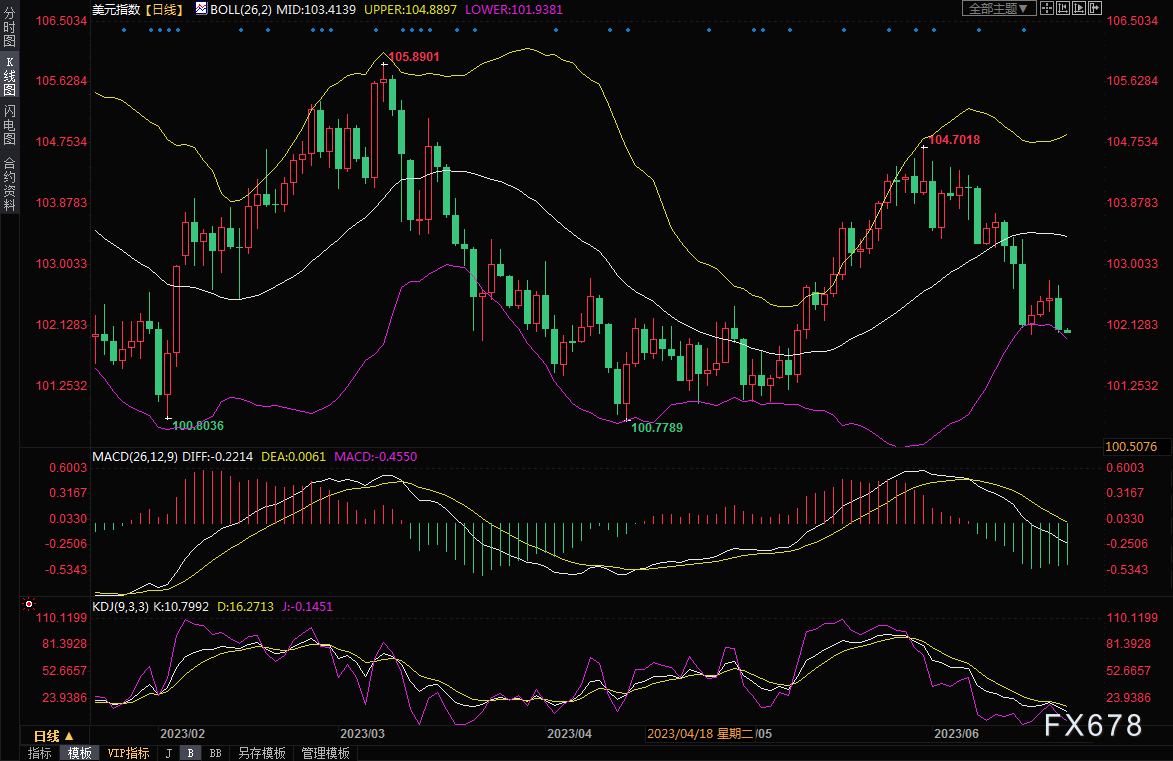Click the 另存模板 button
This screenshot has width=1173, height=761.
click(x=262, y=753)
